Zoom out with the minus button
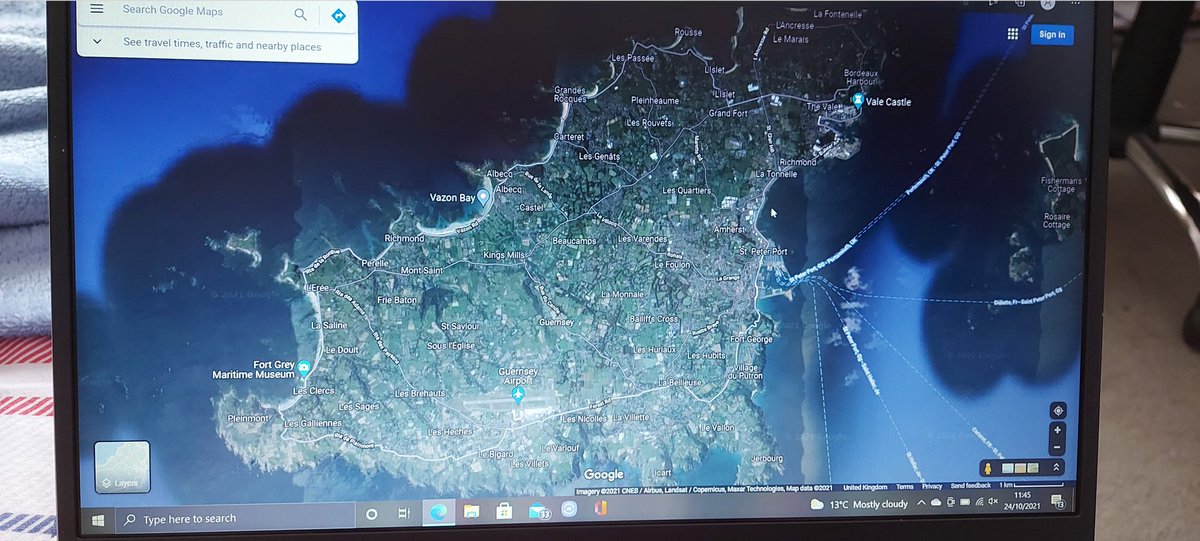The height and width of the screenshot is (541, 1200). tap(1057, 448)
